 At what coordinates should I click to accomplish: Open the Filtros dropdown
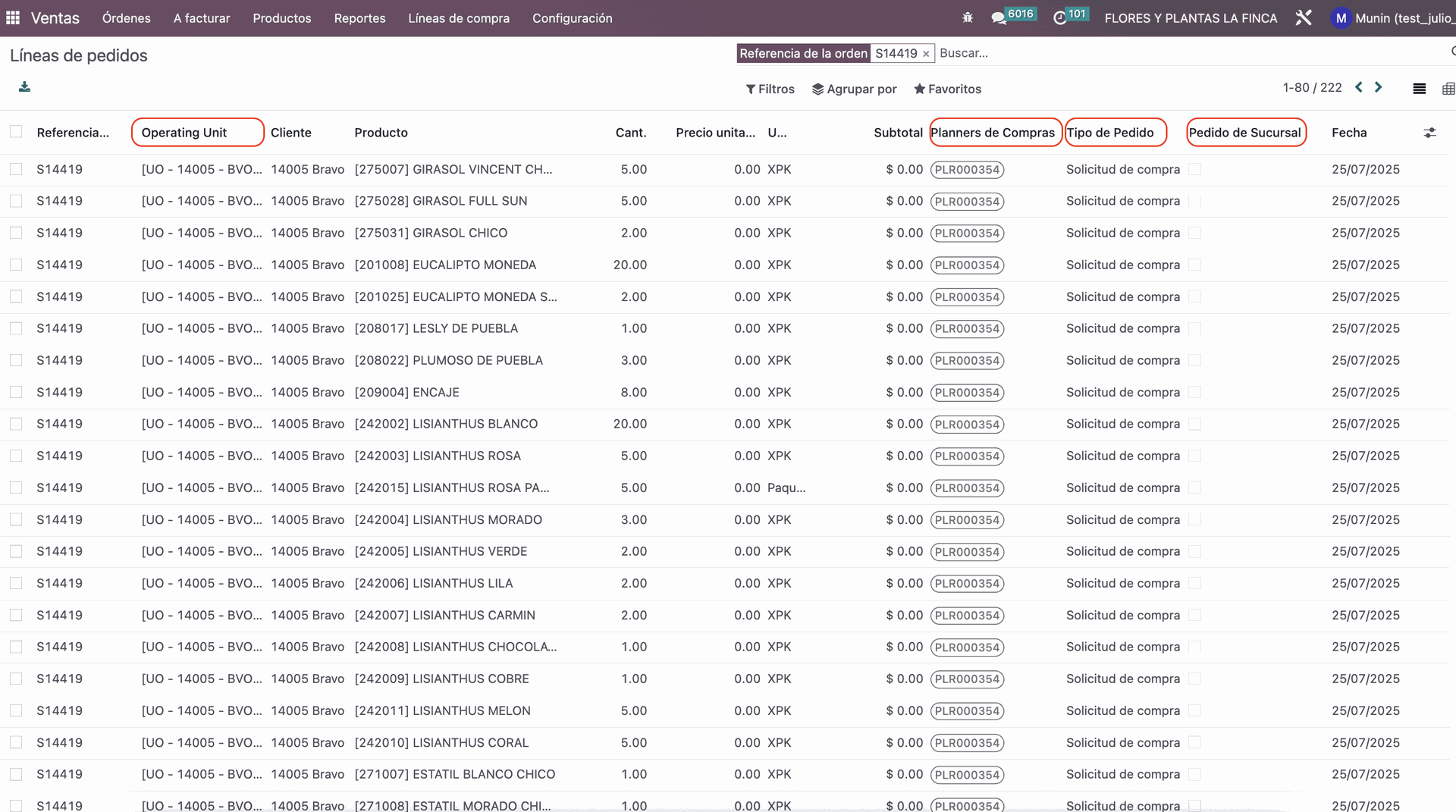[x=770, y=89]
